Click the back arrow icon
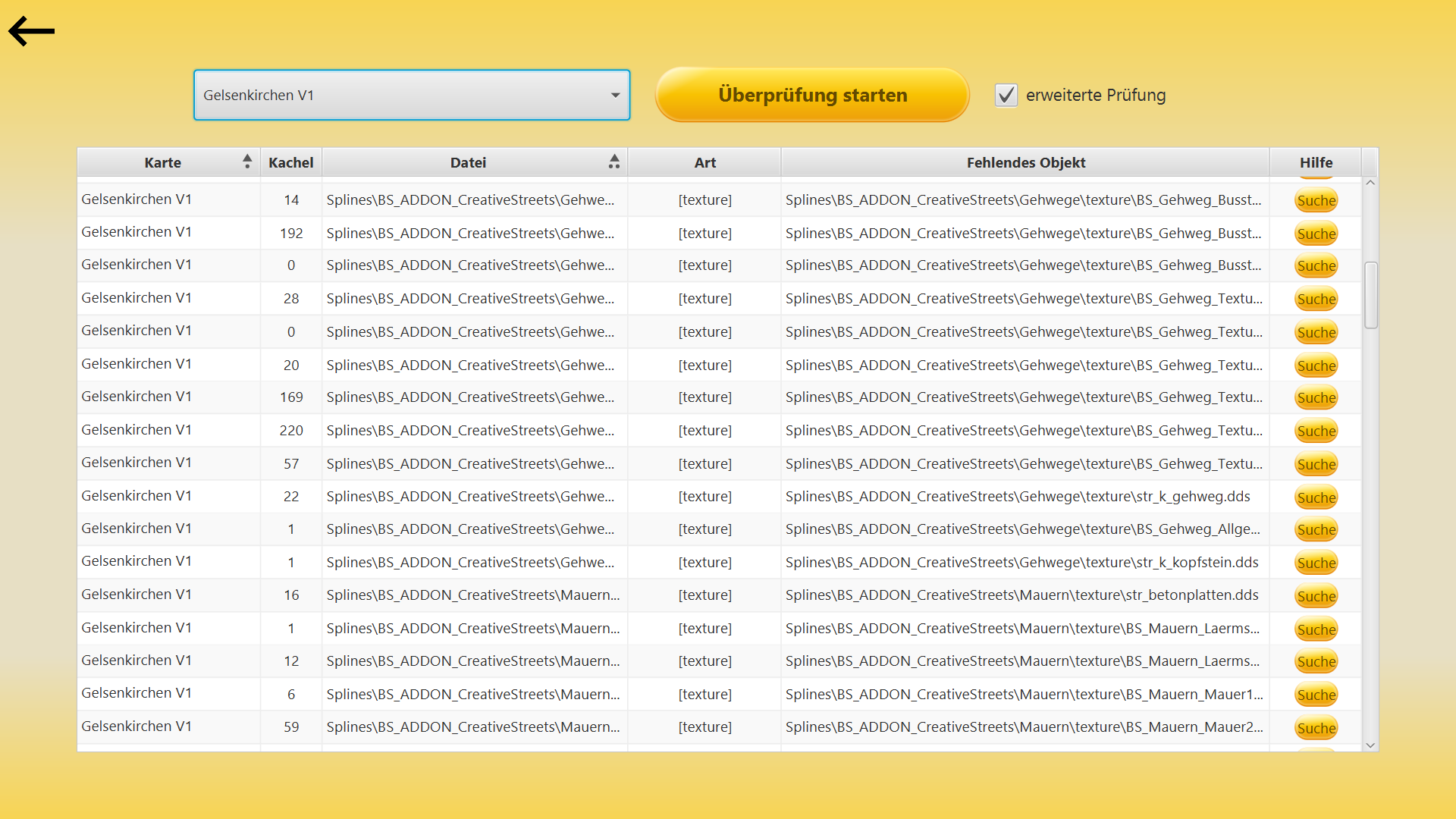The width and height of the screenshot is (1456, 819). click(31, 31)
